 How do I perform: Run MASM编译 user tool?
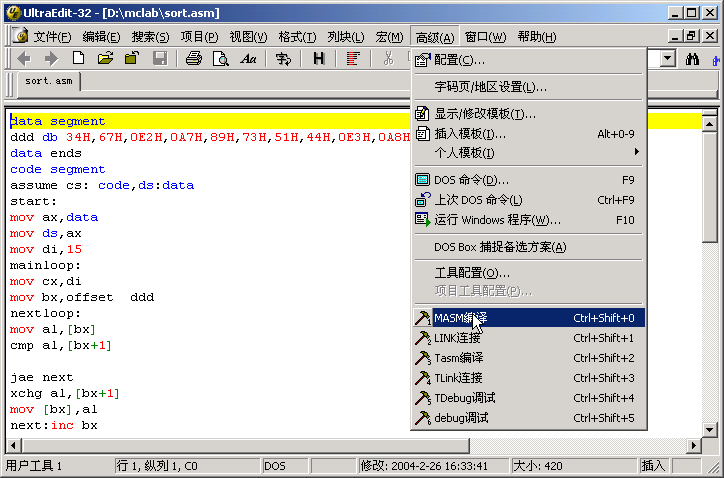point(529,318)
